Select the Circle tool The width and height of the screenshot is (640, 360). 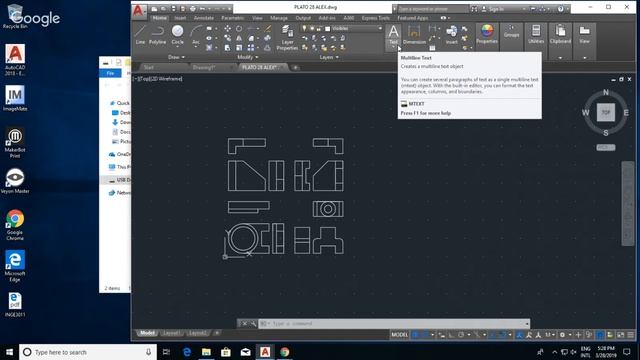[x=178, y=35]
